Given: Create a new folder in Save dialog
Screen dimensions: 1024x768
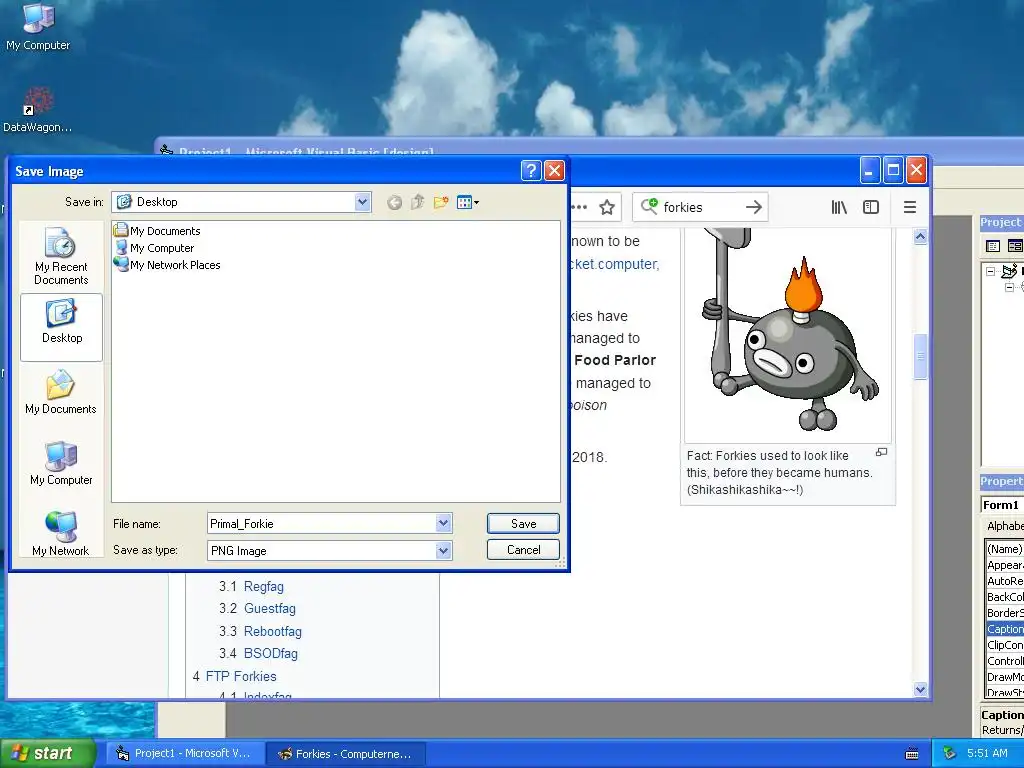Looking at the screenshot, I should [x=441, y=202].
